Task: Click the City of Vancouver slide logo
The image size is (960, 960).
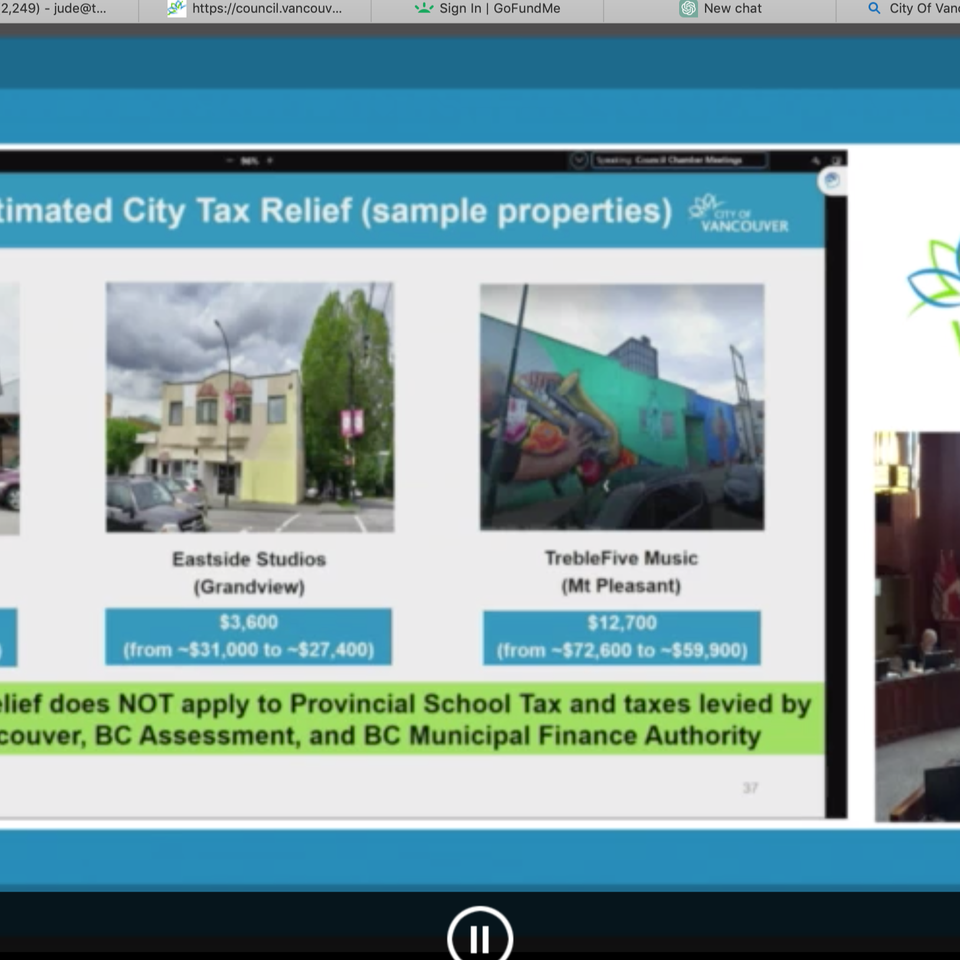Action: pyautogui.click(x=739, y=214)
